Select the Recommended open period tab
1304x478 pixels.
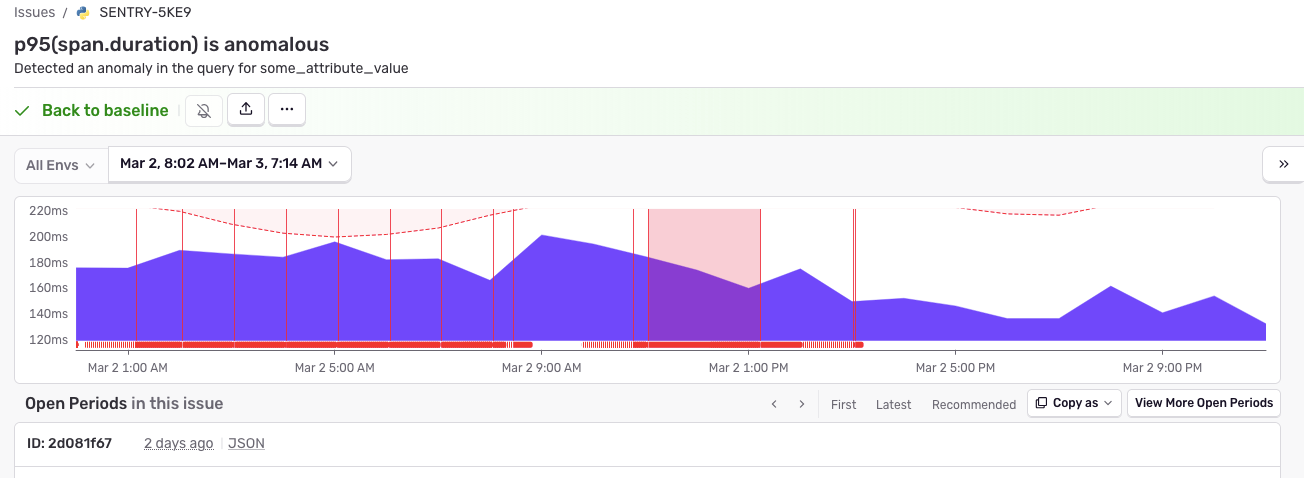[x=973, y=404]
